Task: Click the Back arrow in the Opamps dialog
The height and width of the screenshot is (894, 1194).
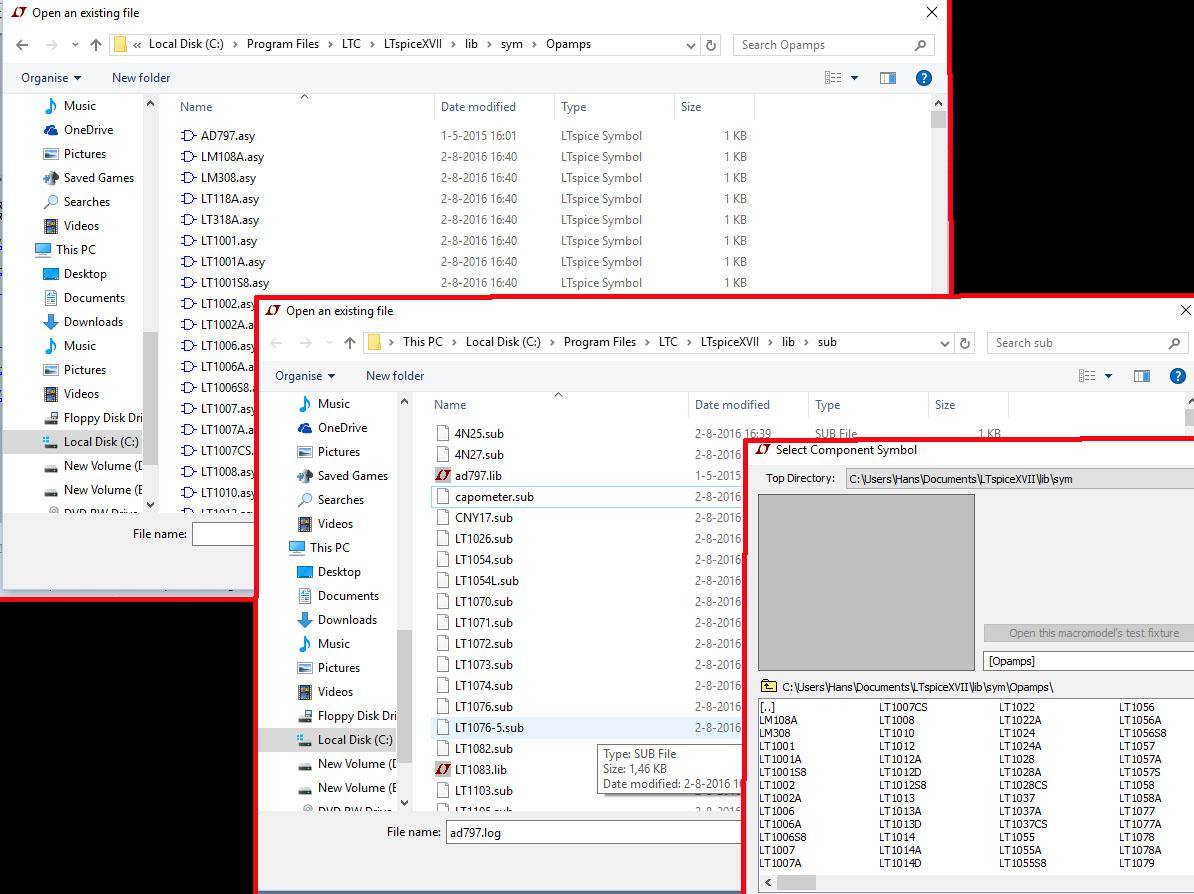Action: pos(22,45)
